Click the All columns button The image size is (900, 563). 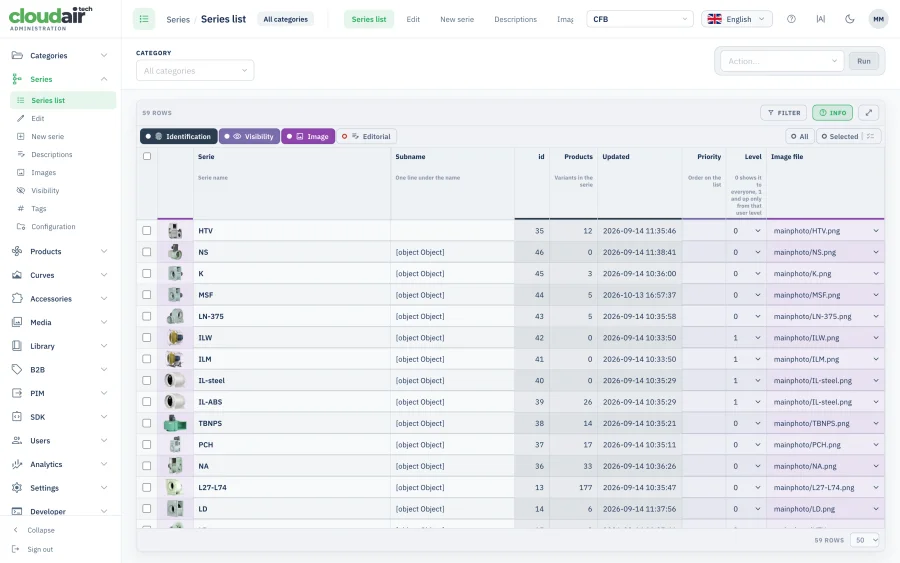(x=800, y=137)
